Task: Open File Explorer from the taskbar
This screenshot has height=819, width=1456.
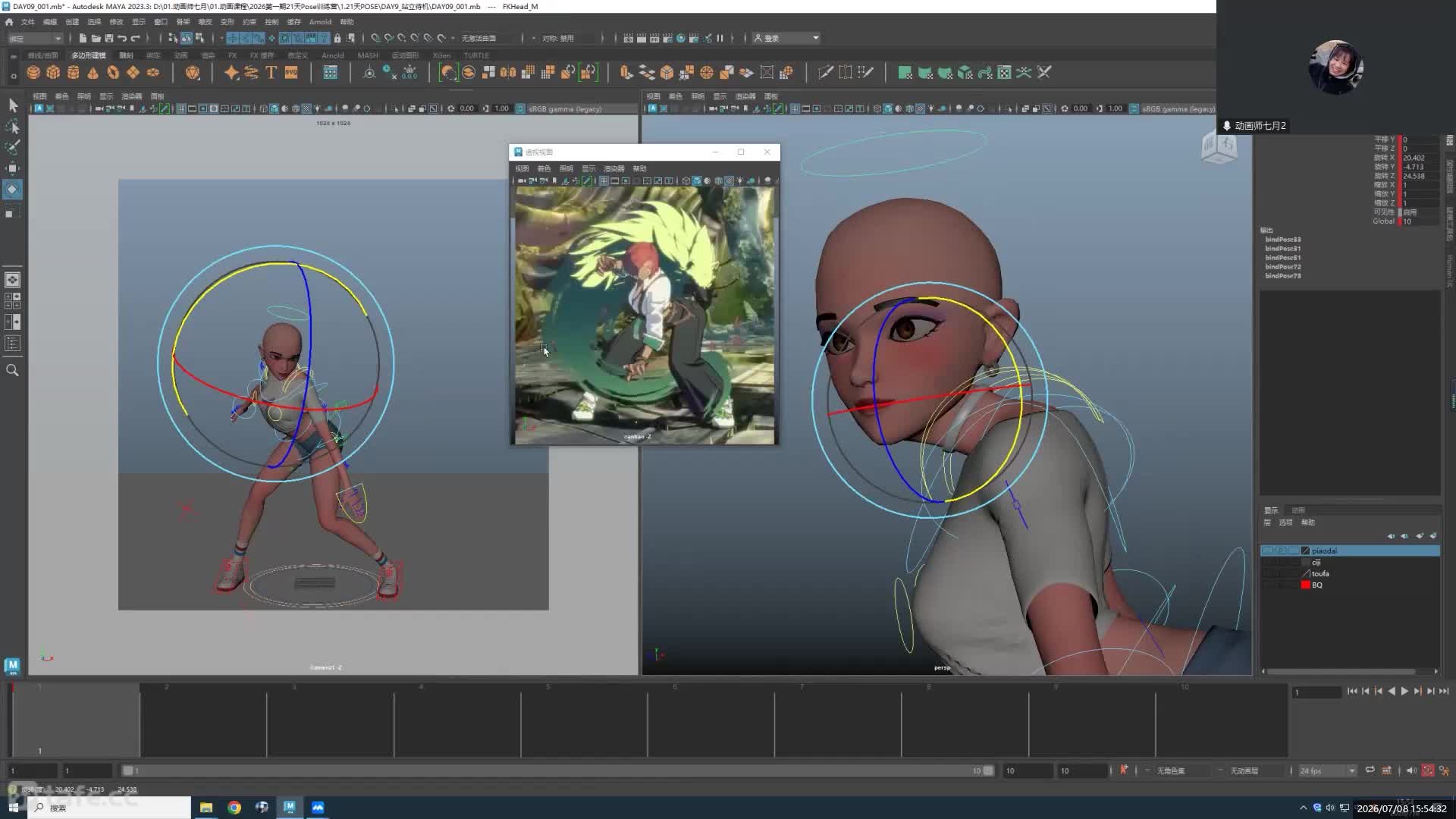Action: coord(206,808)
